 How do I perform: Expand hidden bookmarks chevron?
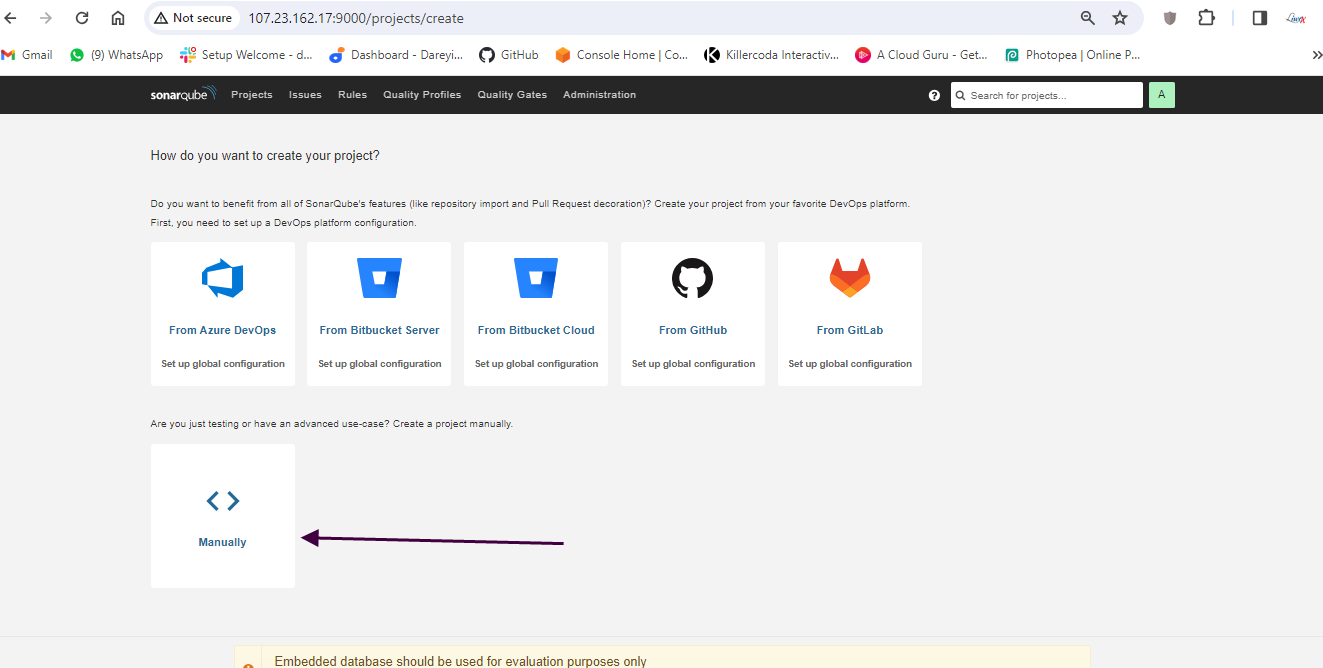1316,55
